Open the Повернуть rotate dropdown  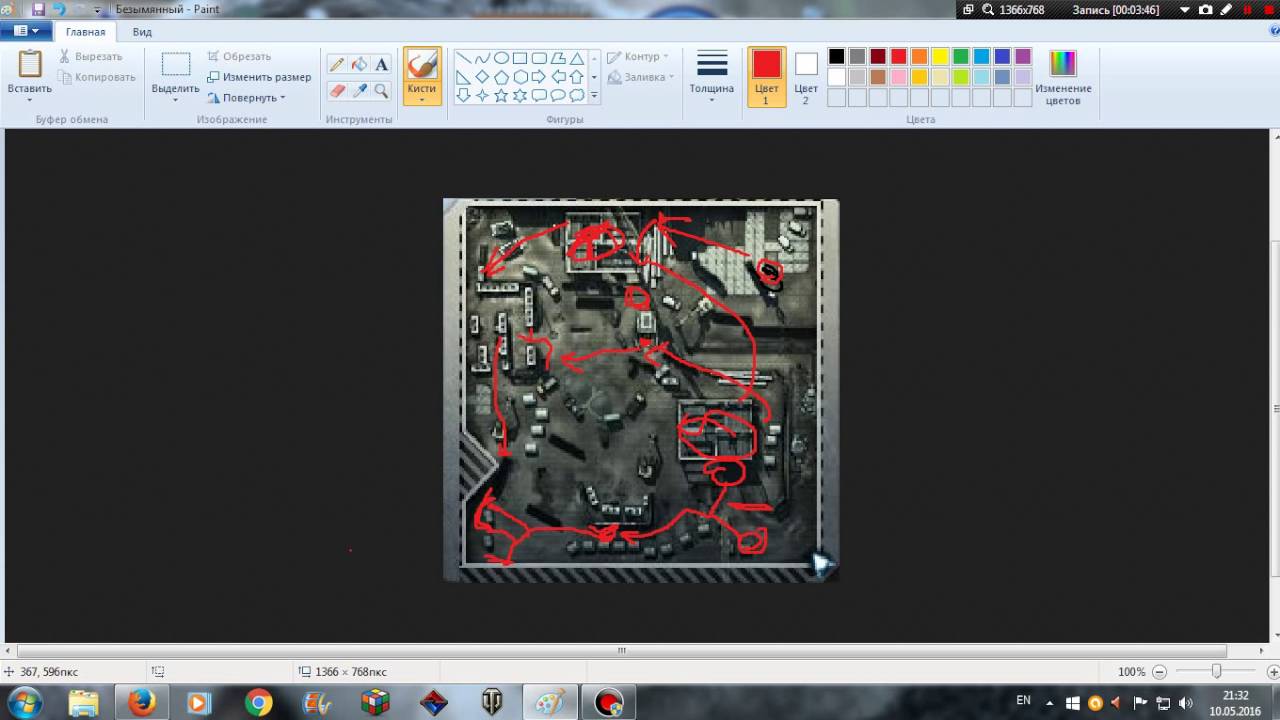tap(247, 98)
